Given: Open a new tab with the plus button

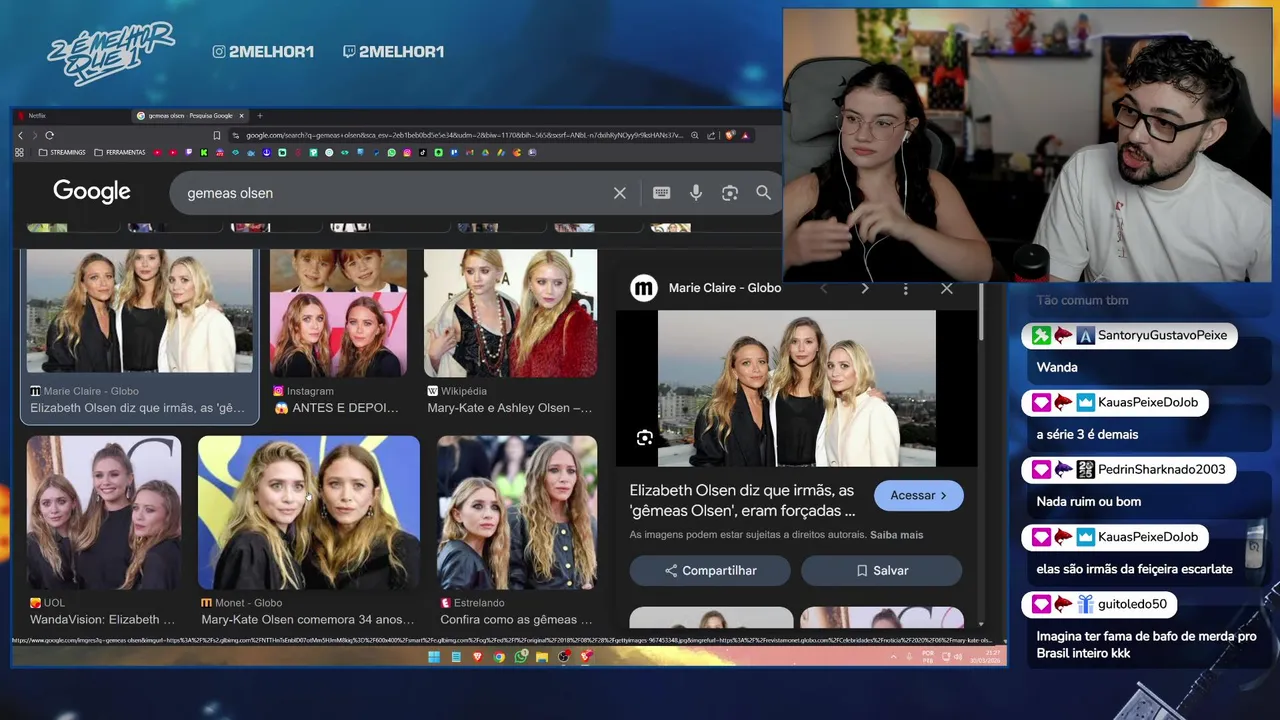Looking at the screenshot, I should 260,116.
